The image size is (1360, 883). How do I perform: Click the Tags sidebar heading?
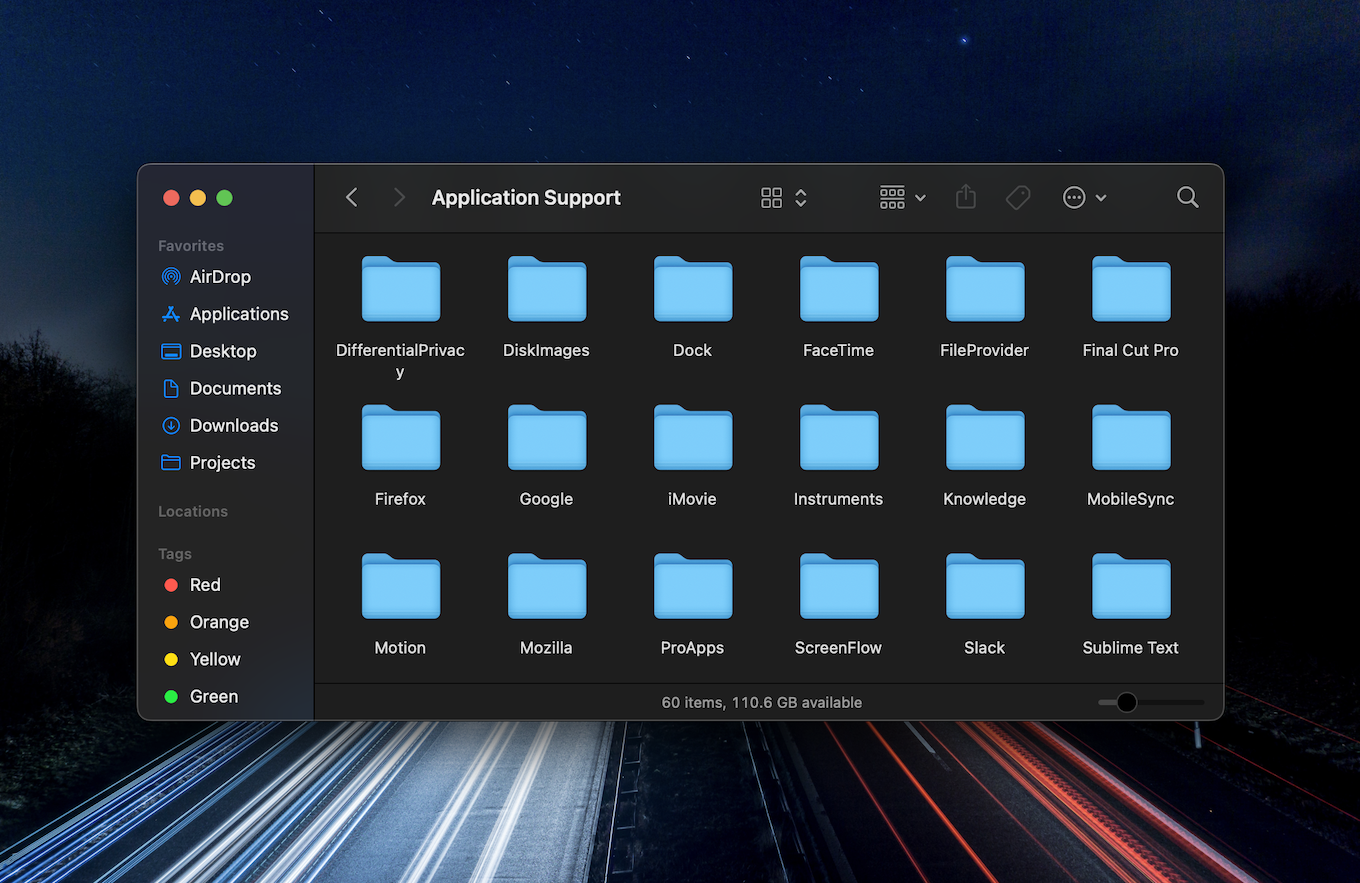tap(175, 554)
